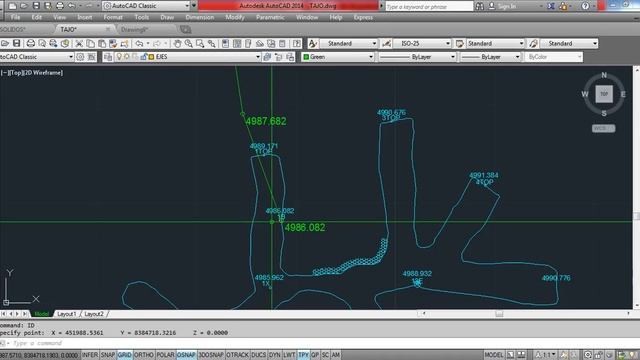
Task: Toggle INFER constraints in status bar
Action: click(90, 355)
